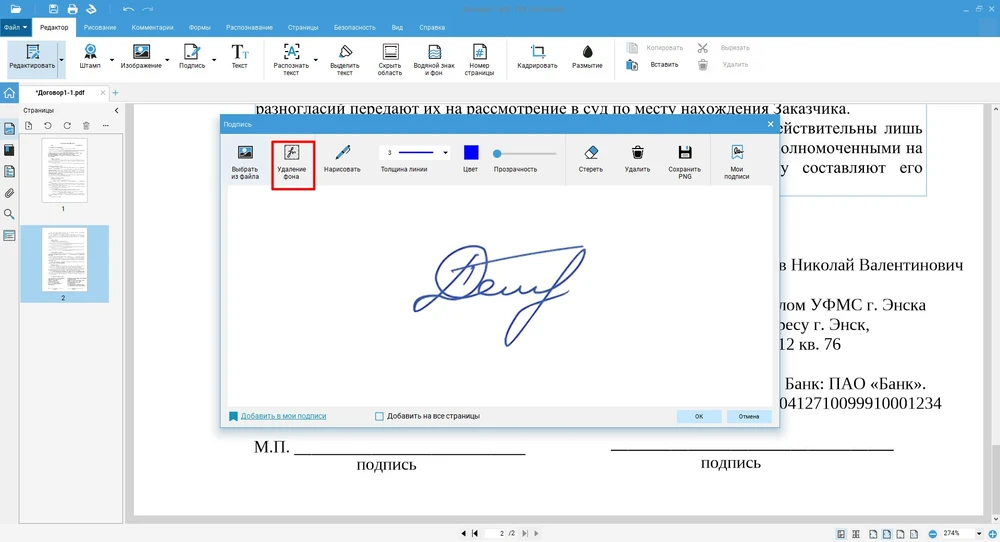Click the blue Цвет color swatch
The width and height of the screenshot is (1000, 542).
click(x=471, y=153)
